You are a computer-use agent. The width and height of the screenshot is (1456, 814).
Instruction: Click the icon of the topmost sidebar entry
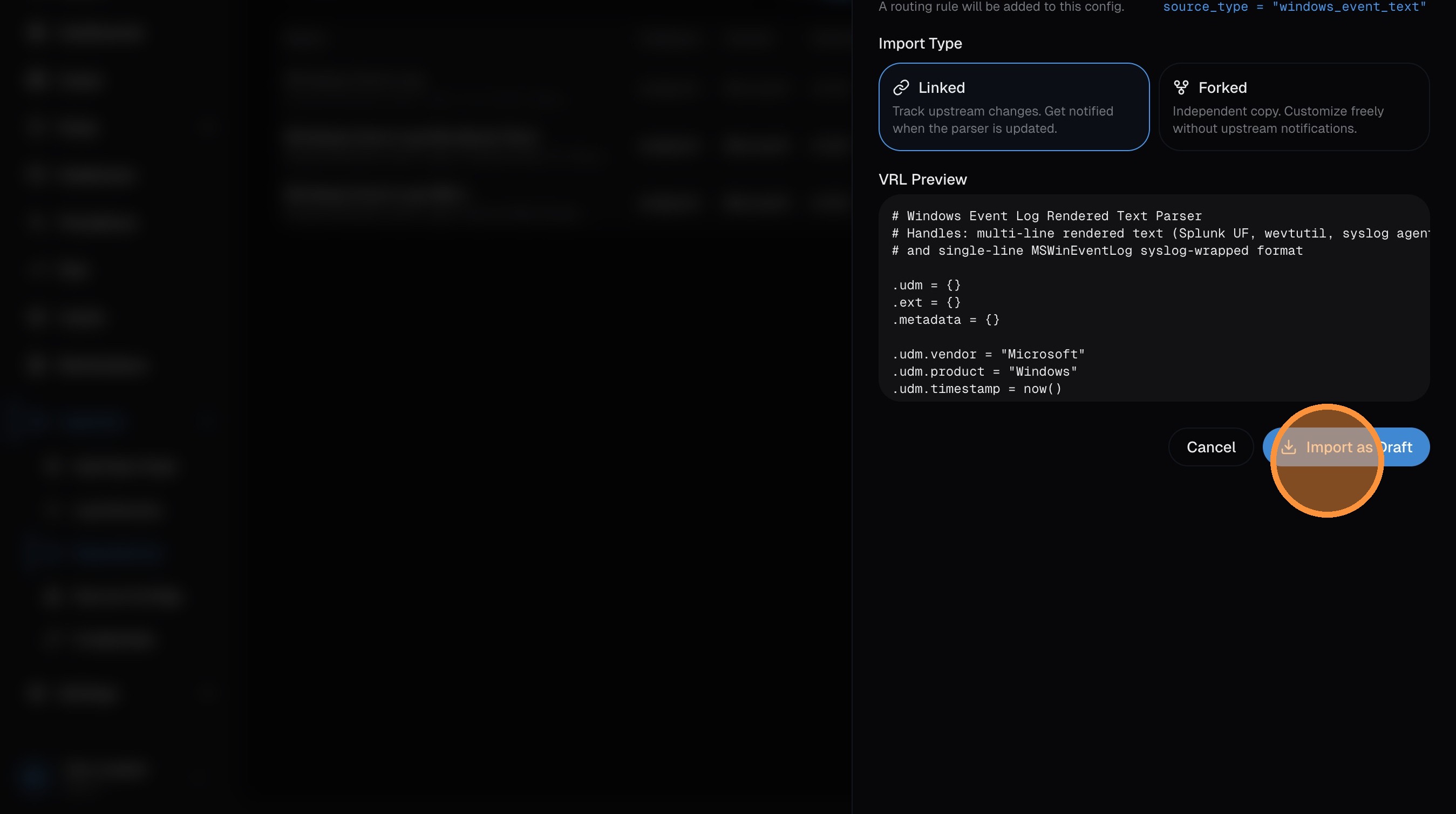[x=37, y=33]
